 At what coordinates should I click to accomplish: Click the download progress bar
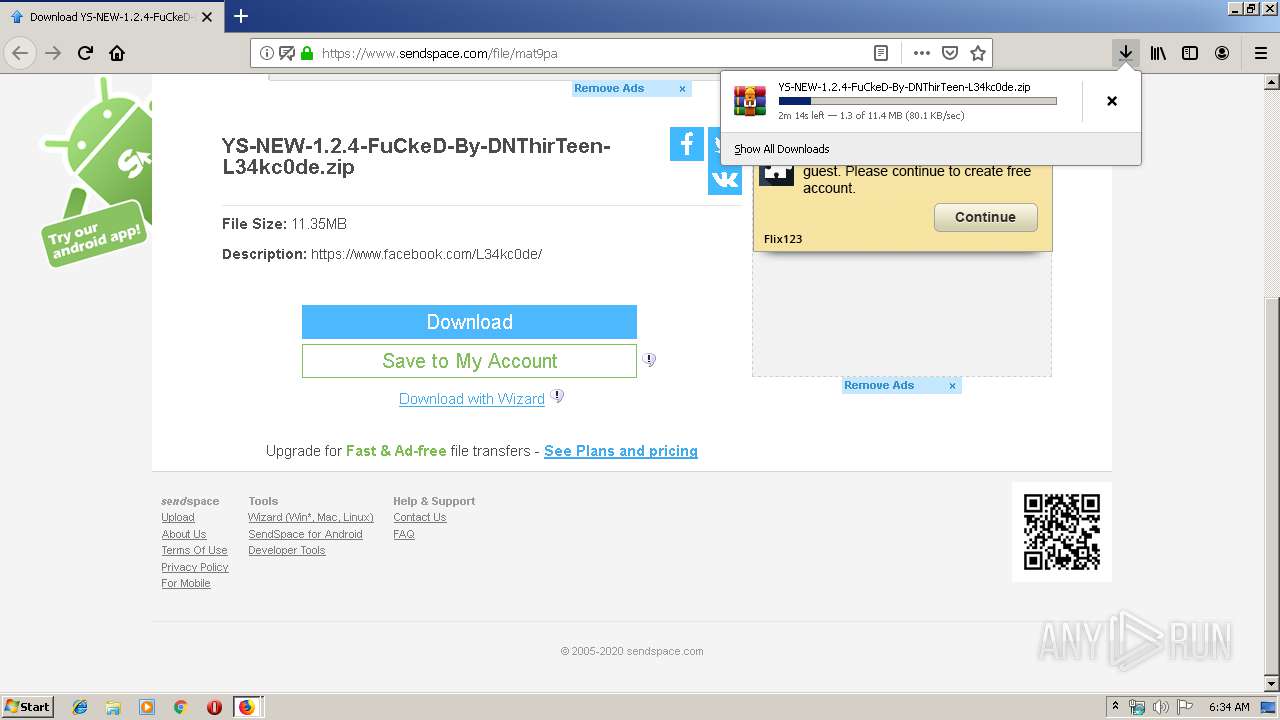[x=917, y=101]
